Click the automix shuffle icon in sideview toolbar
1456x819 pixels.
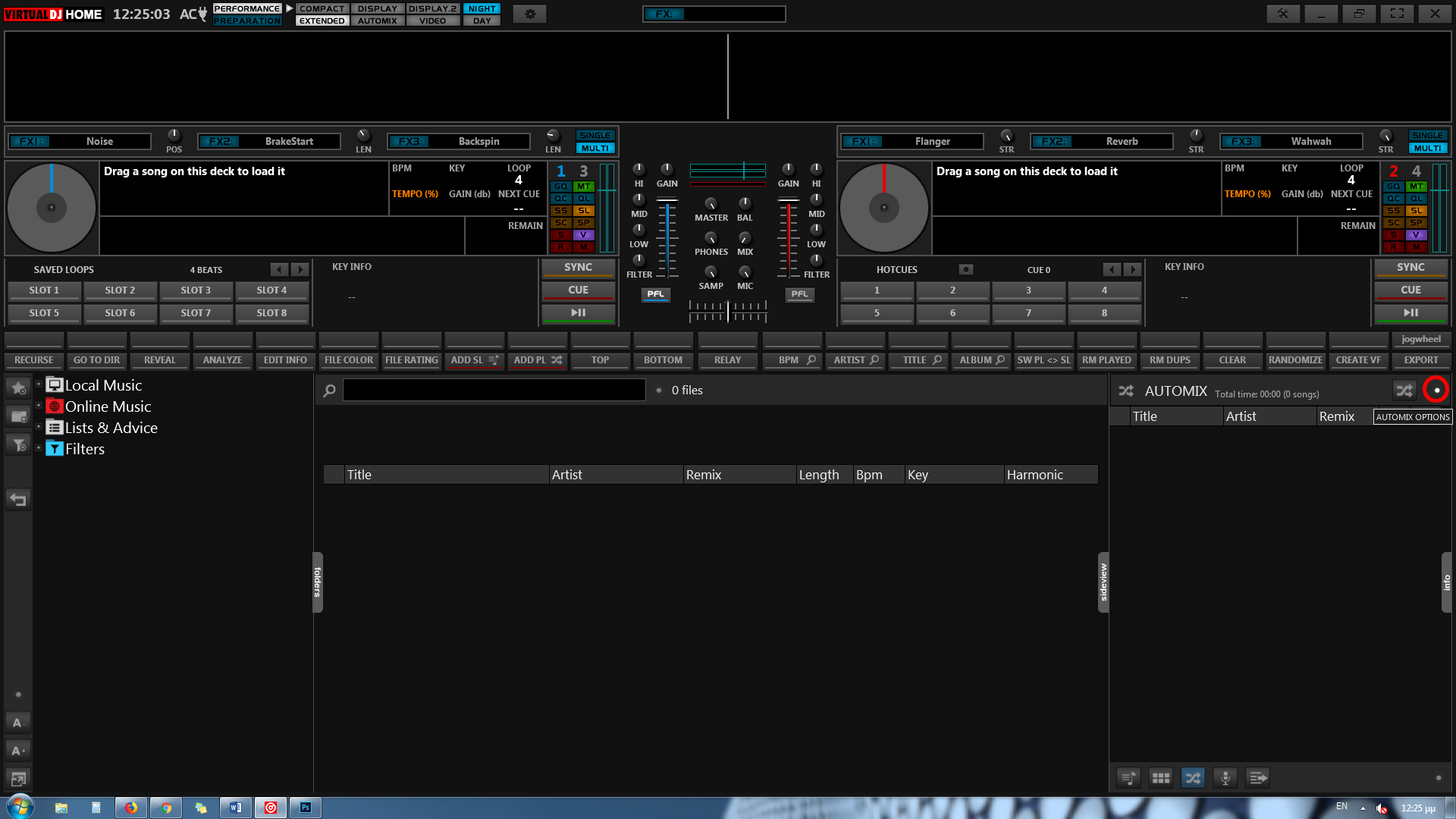1193,778
